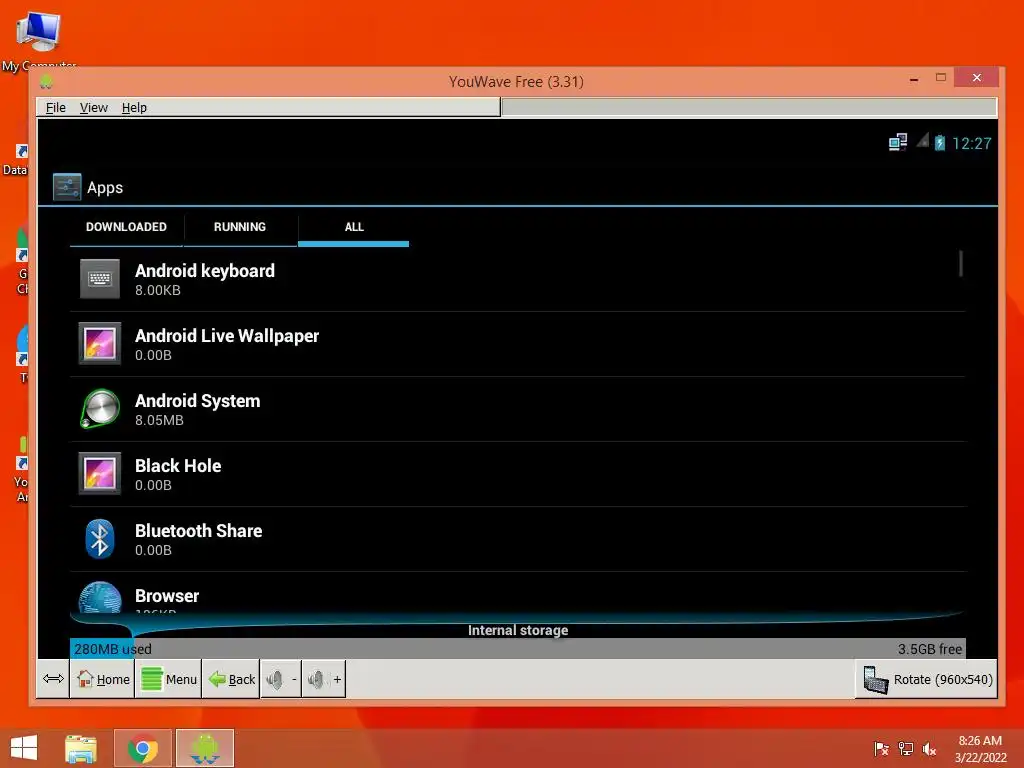Click the Back button in YouWave toolbar
Image resolution: width=1024 pixels, height=768 pixels.
[x=231, y=679]
